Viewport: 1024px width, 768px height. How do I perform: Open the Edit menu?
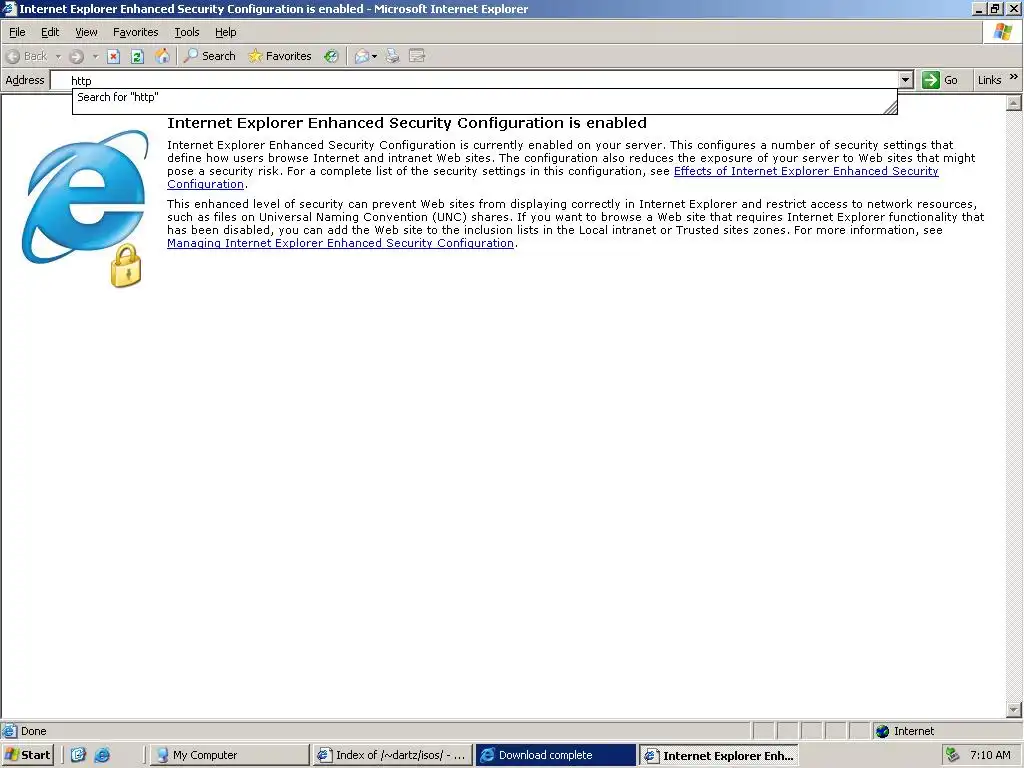click(50, 32)
